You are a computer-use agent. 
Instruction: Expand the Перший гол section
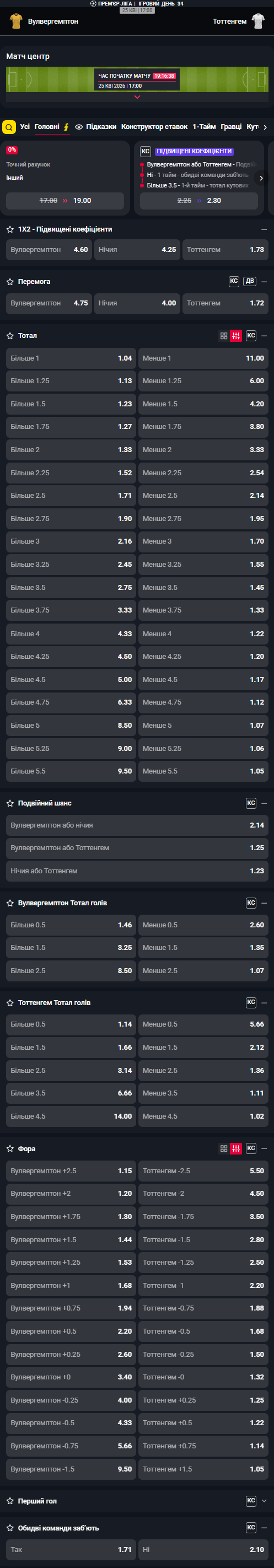(264, 1501)
